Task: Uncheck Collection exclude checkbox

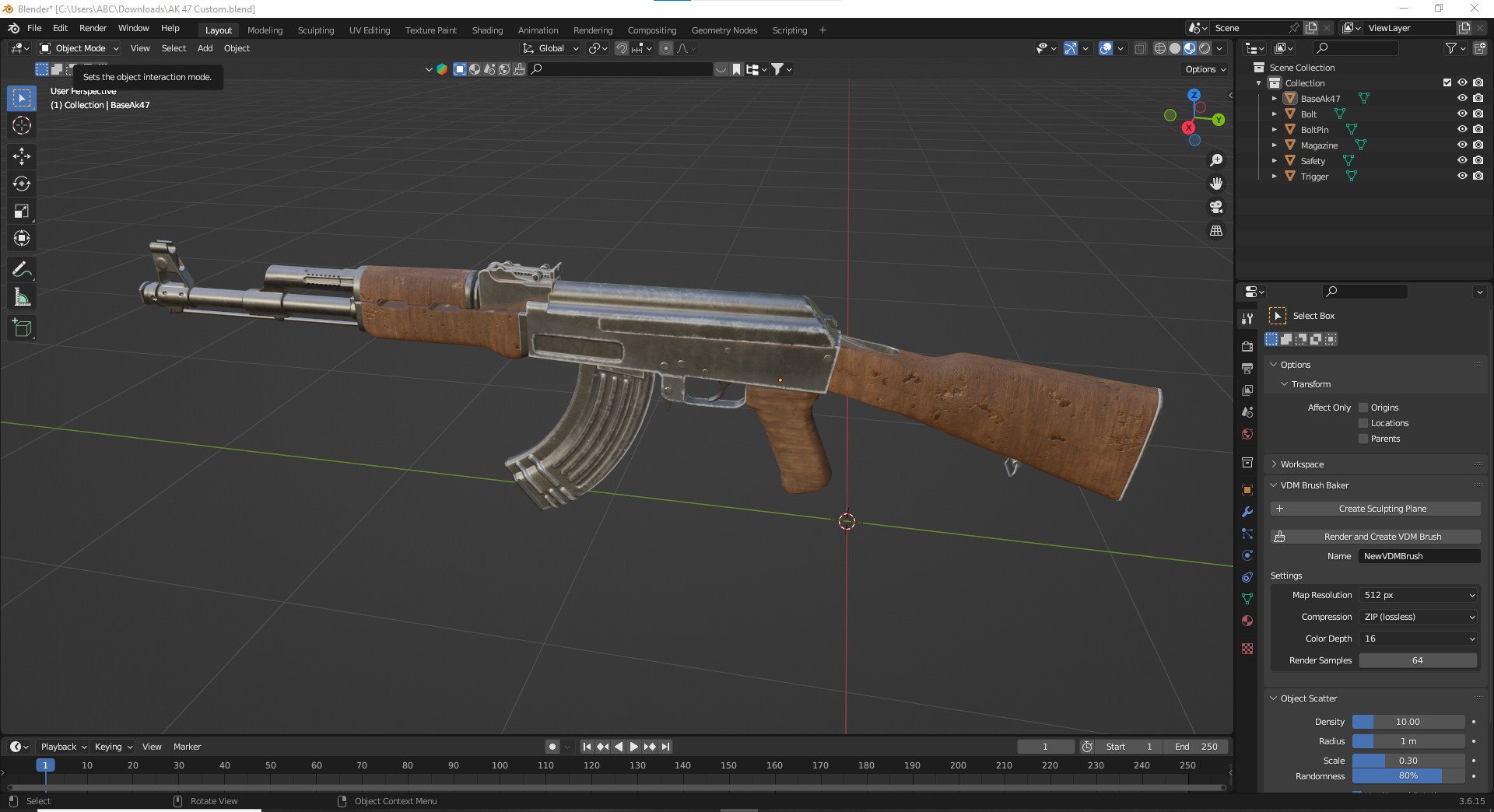Action: [1447, 82]
